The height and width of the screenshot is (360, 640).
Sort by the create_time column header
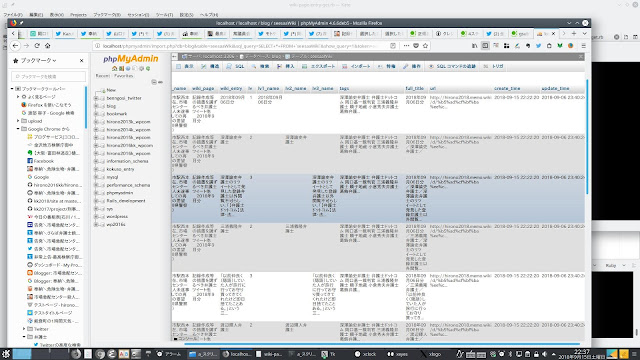click(507, 89)
